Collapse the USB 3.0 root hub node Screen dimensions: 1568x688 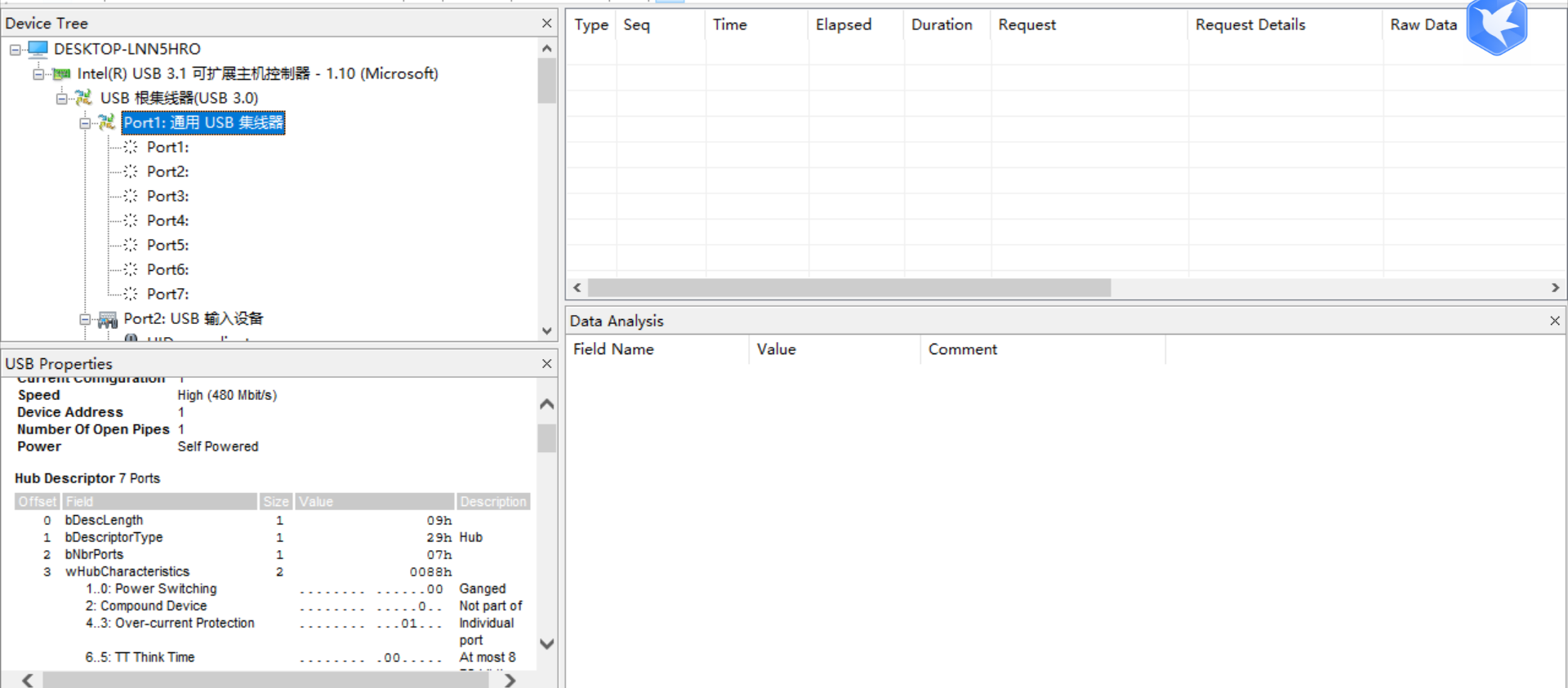pyautogui.click(x=61, y=99)
